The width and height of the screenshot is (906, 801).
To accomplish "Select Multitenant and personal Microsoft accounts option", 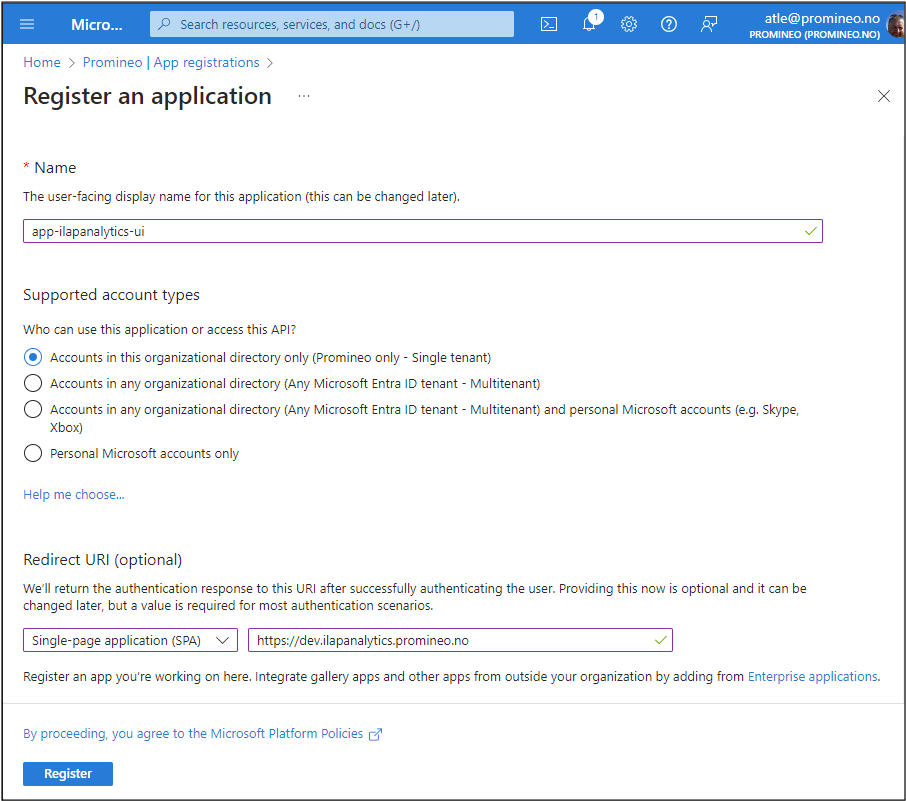I will click(33, 409).
